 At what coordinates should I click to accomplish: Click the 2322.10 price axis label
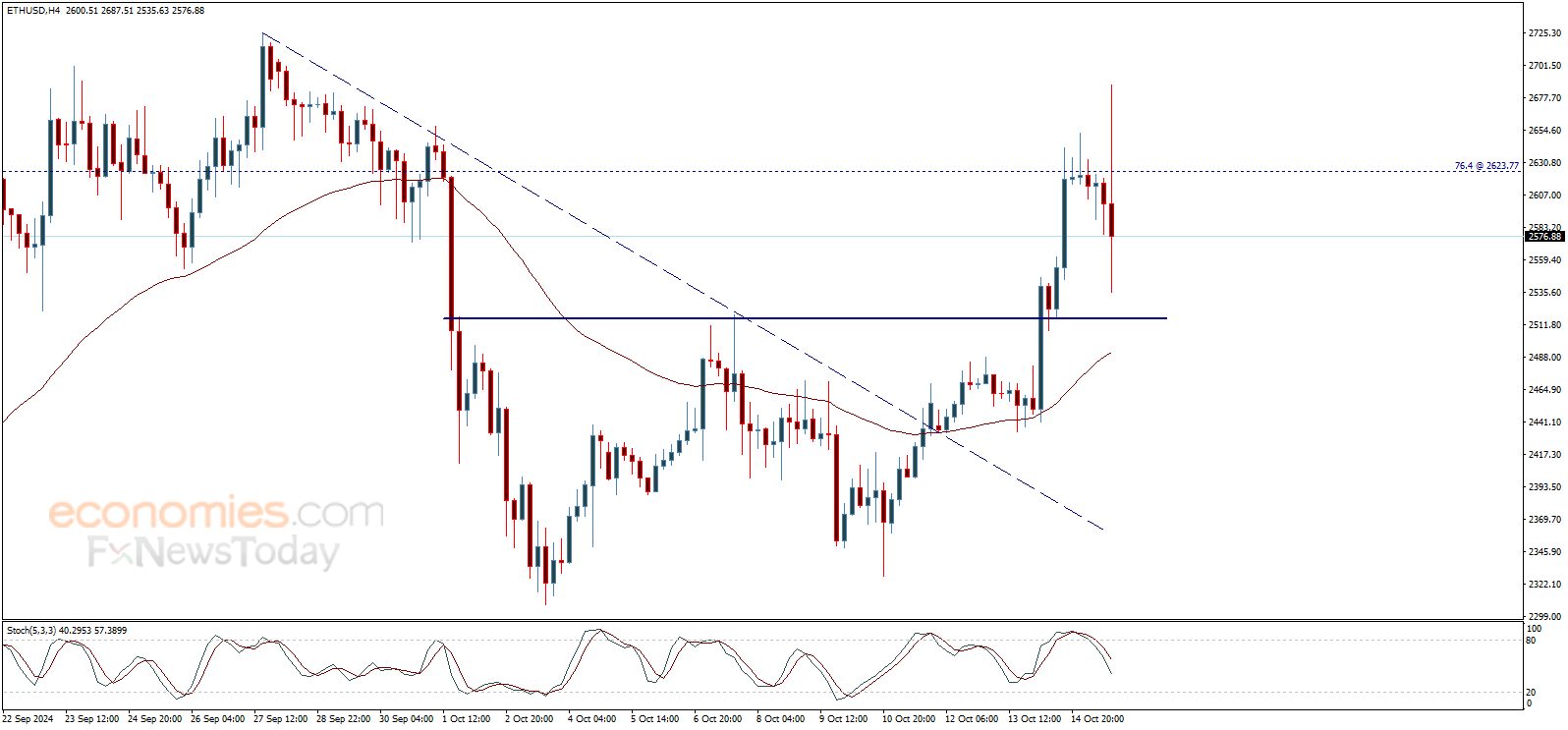(x=1544, y=585)
